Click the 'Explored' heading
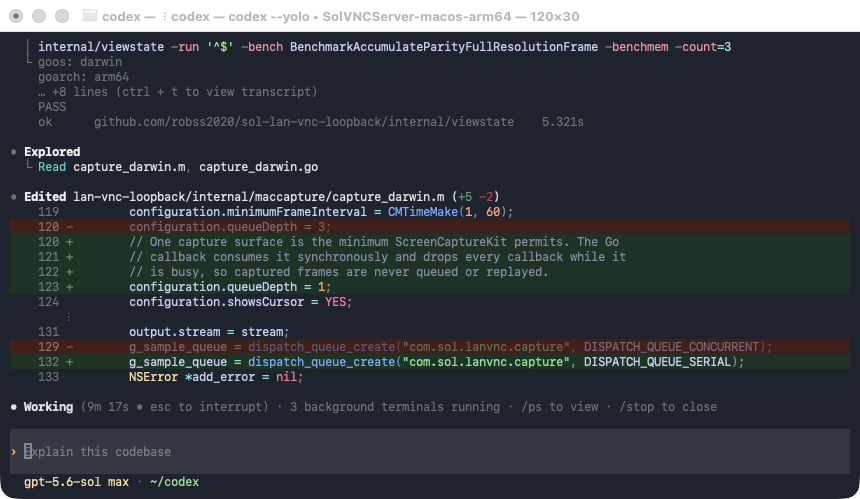Screen dimensions: 860x499 tap(52, 152)
